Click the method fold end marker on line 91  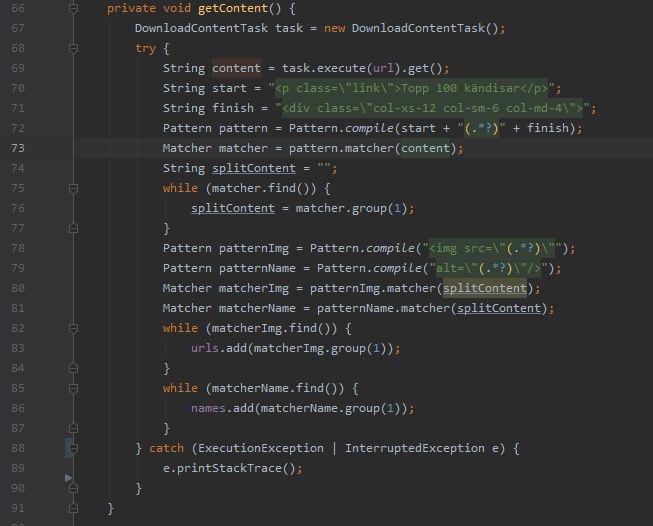(x=73, y=508)
